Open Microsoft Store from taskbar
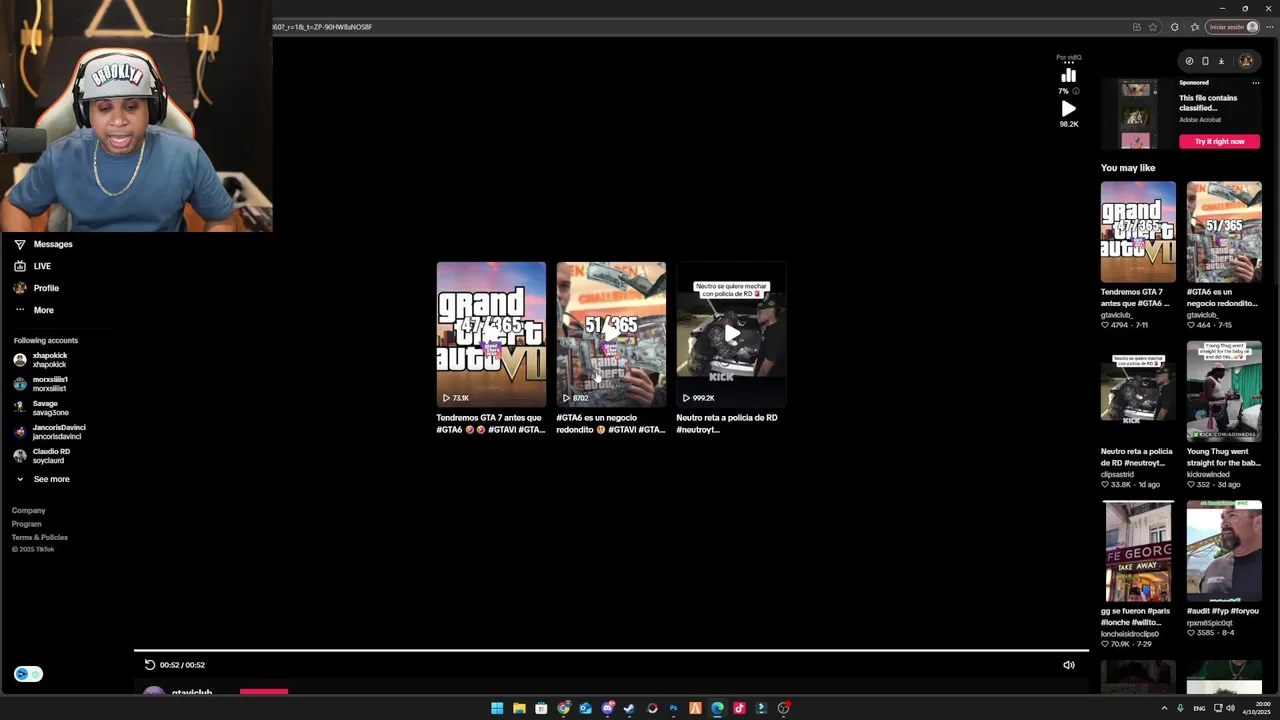 tap(541, 708)
